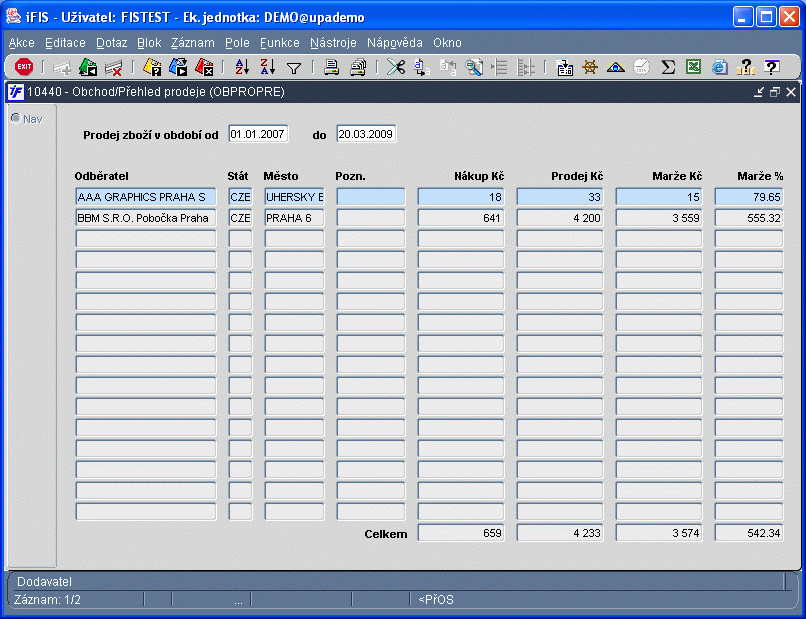Click the cancel query icon
The height and width of the screenshot is (619, 806).
point(204,67)
